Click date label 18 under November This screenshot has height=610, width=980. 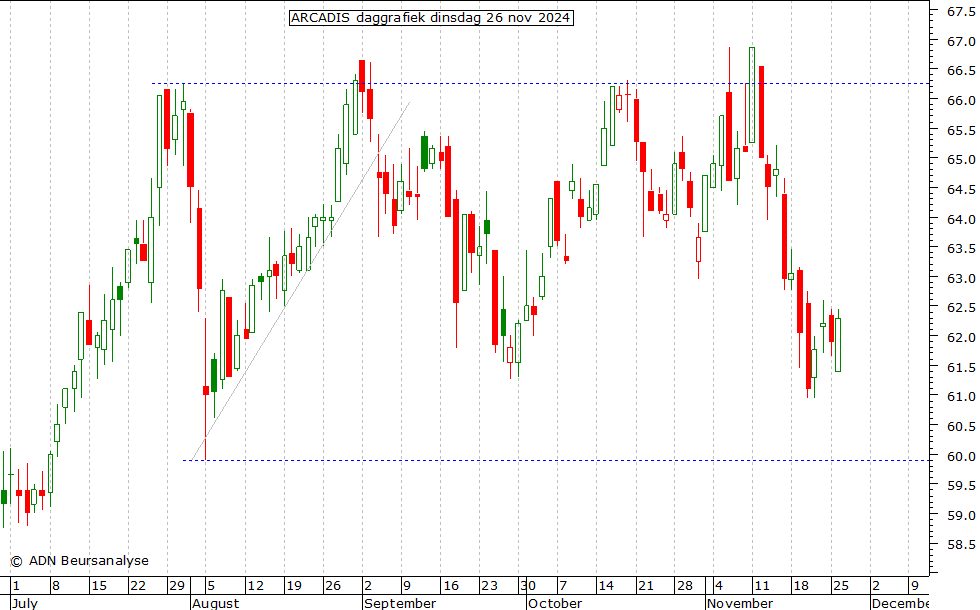pos(801,586)
